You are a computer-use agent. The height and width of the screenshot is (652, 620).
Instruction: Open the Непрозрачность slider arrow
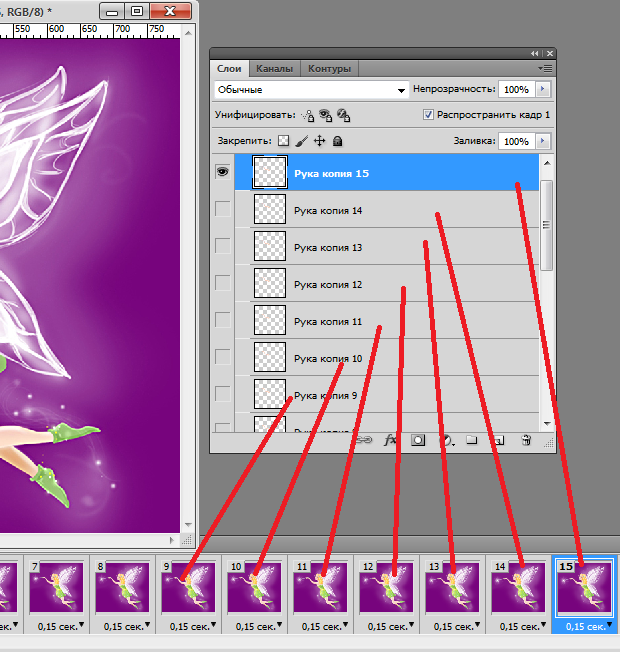(543, 89)
